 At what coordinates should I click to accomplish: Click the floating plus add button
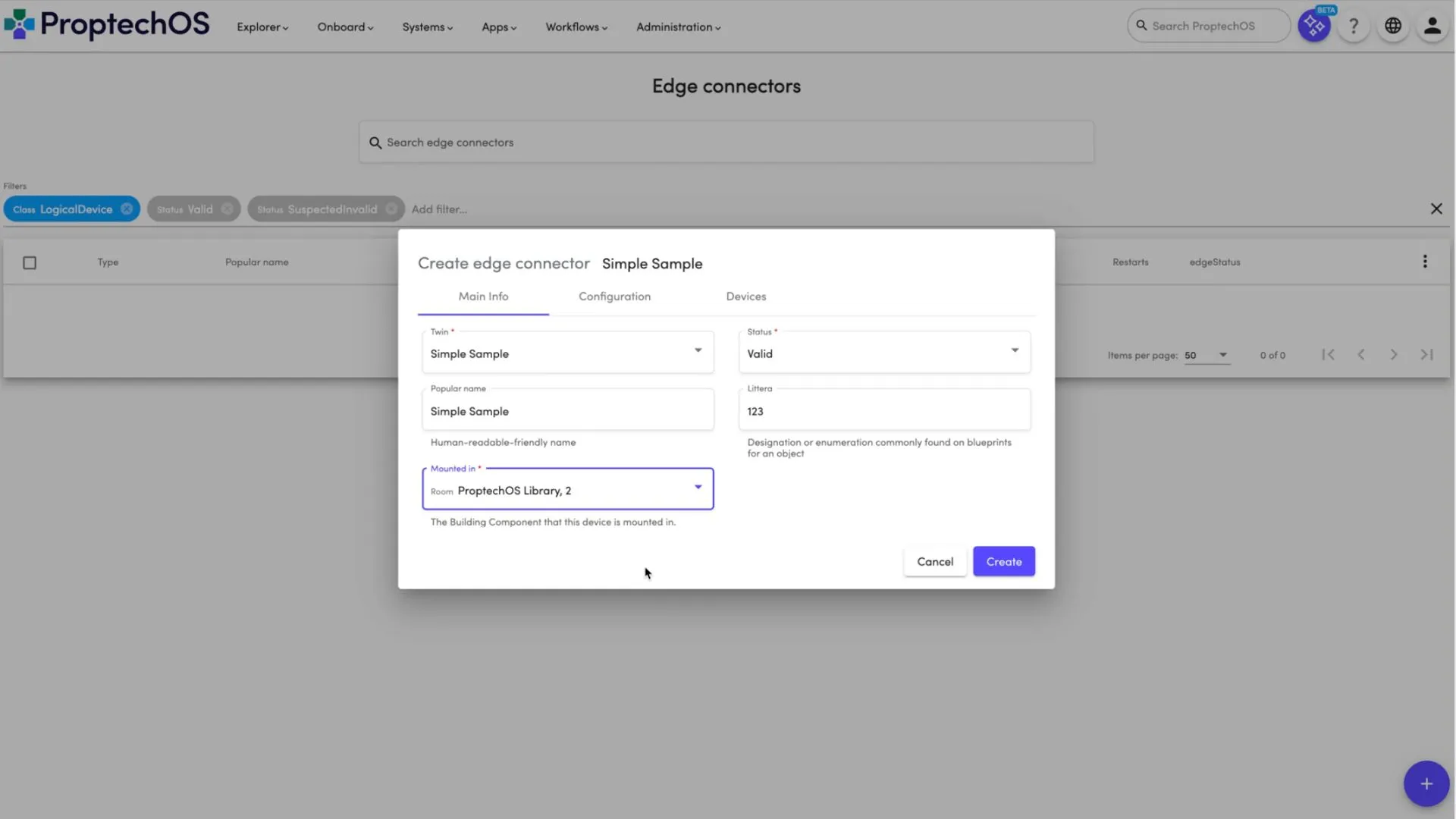[1426, 783]
